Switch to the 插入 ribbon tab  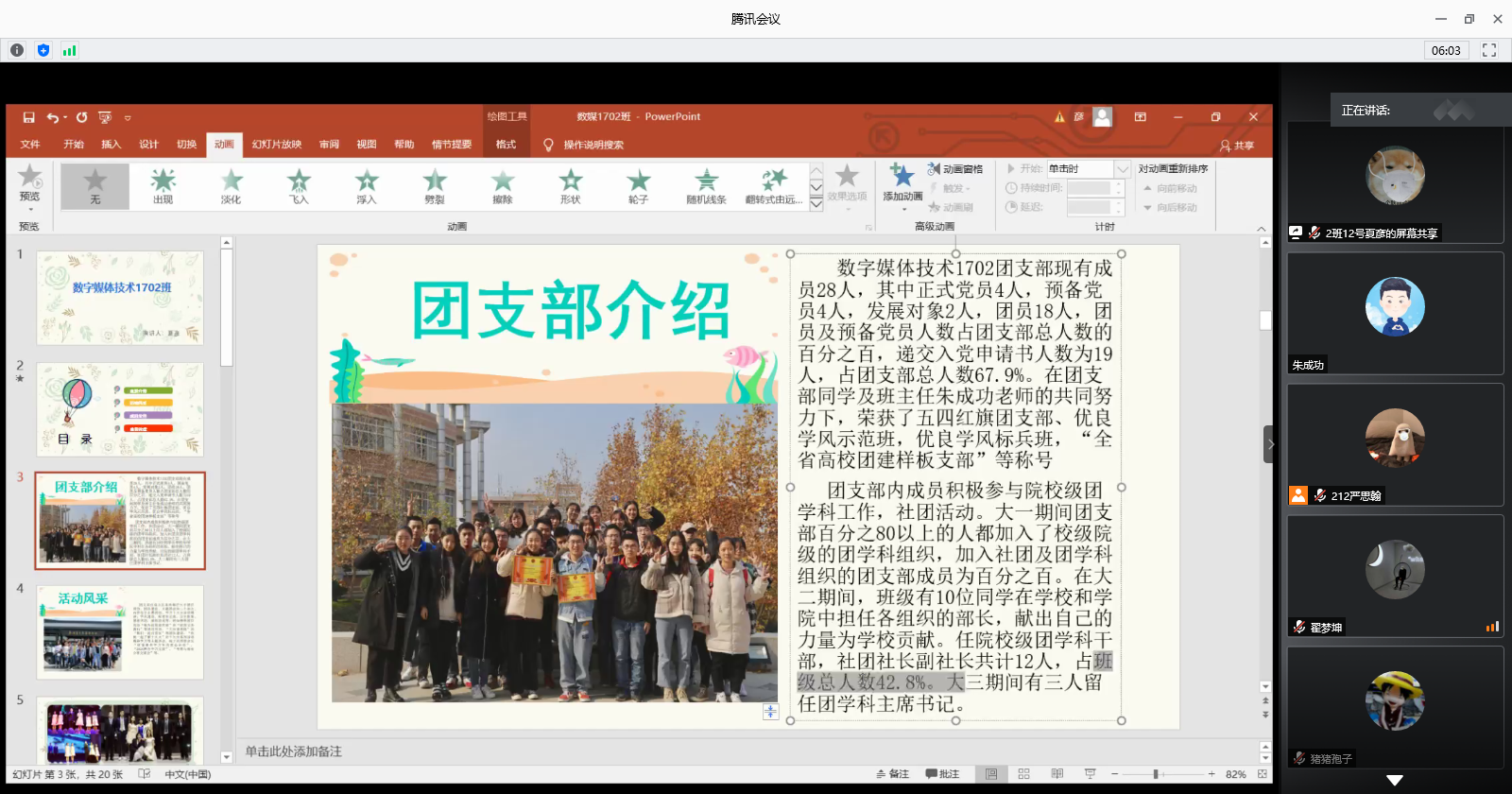coord(111,145)
